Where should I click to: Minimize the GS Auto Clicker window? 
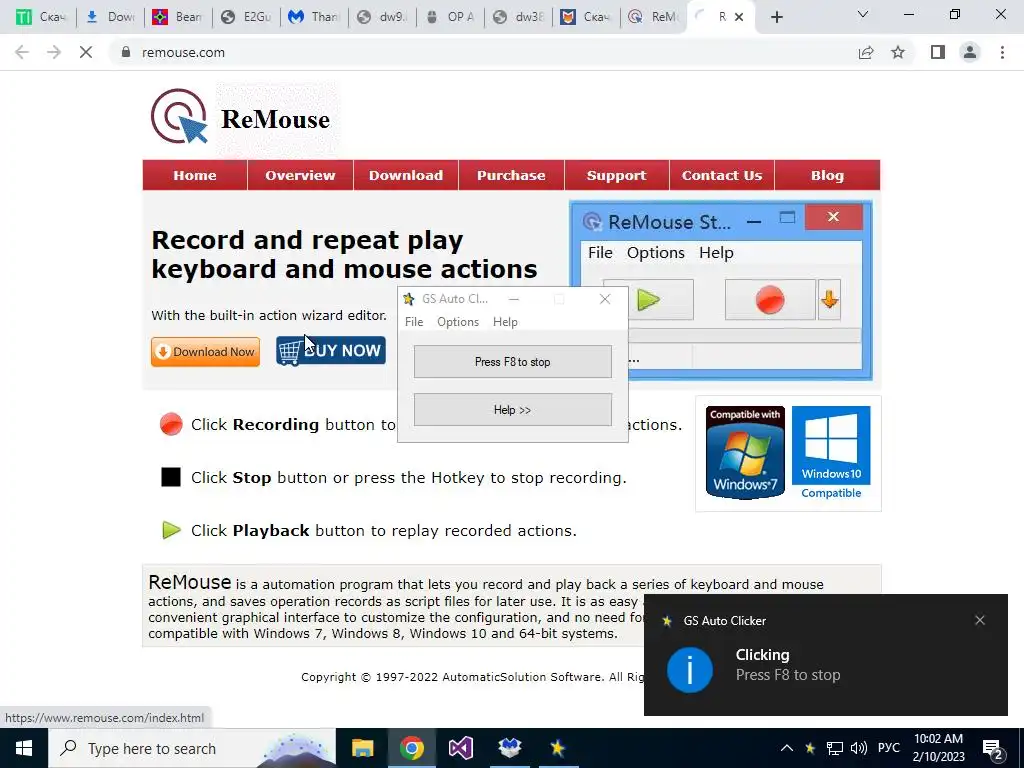(x=514, y=299)
